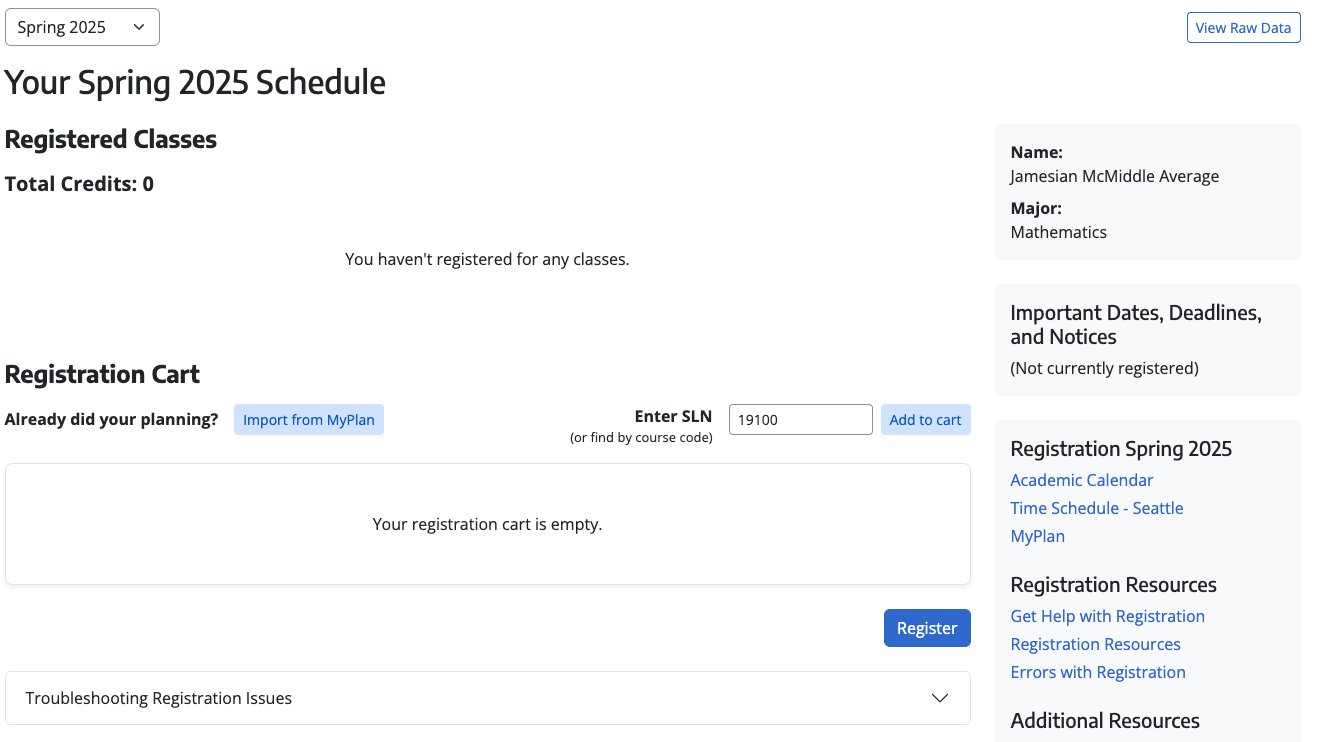
Task: Click inside the empty Registration Cart area
Action: click(x=487, y=524)
